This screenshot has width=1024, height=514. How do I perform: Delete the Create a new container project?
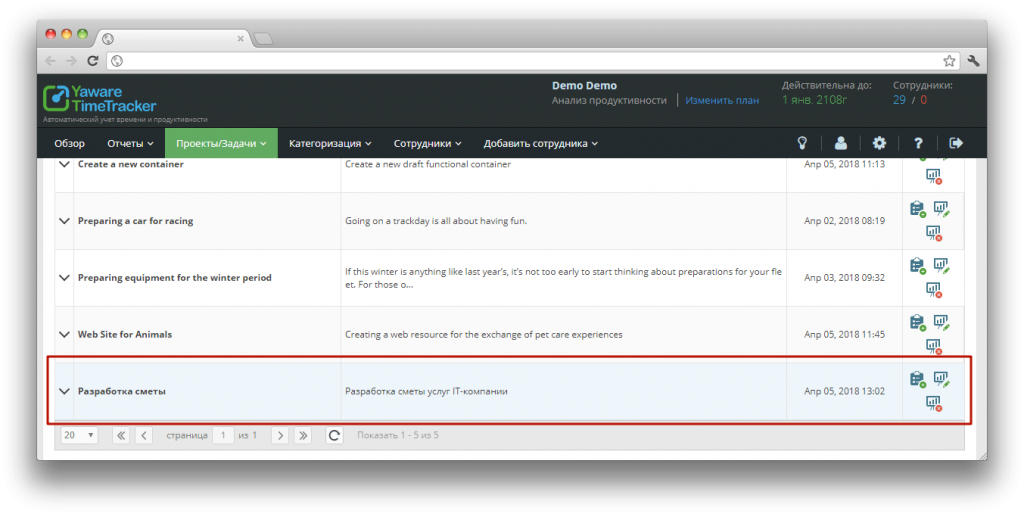pos(934,176)
